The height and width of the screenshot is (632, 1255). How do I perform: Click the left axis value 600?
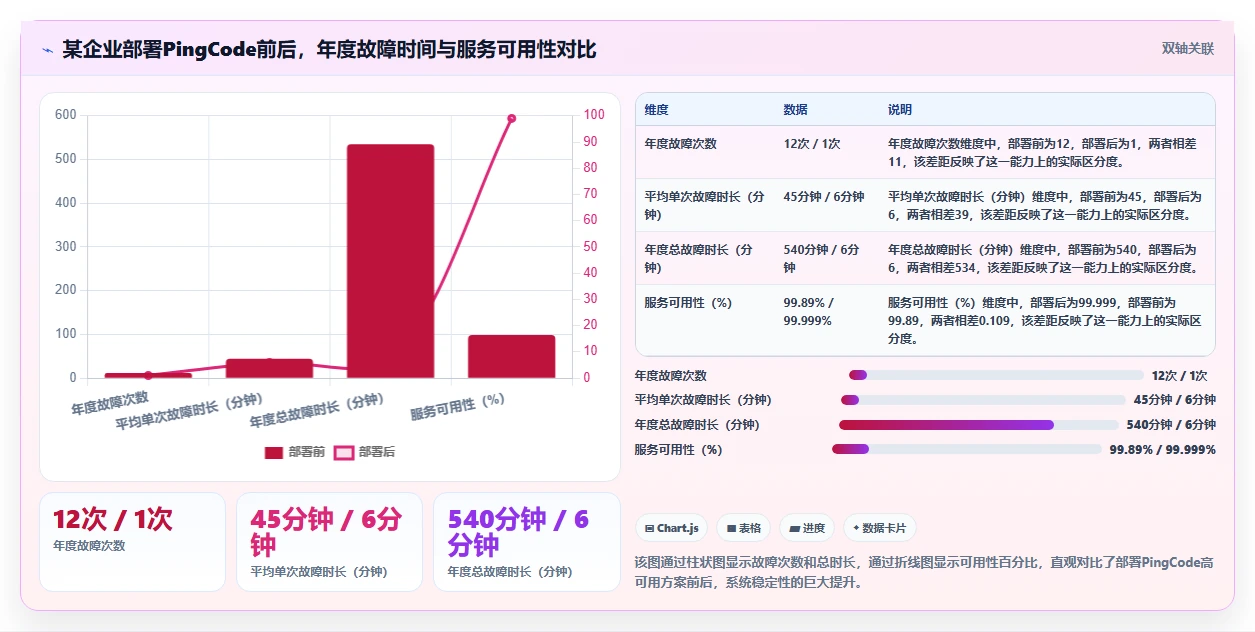coord(66,115)
